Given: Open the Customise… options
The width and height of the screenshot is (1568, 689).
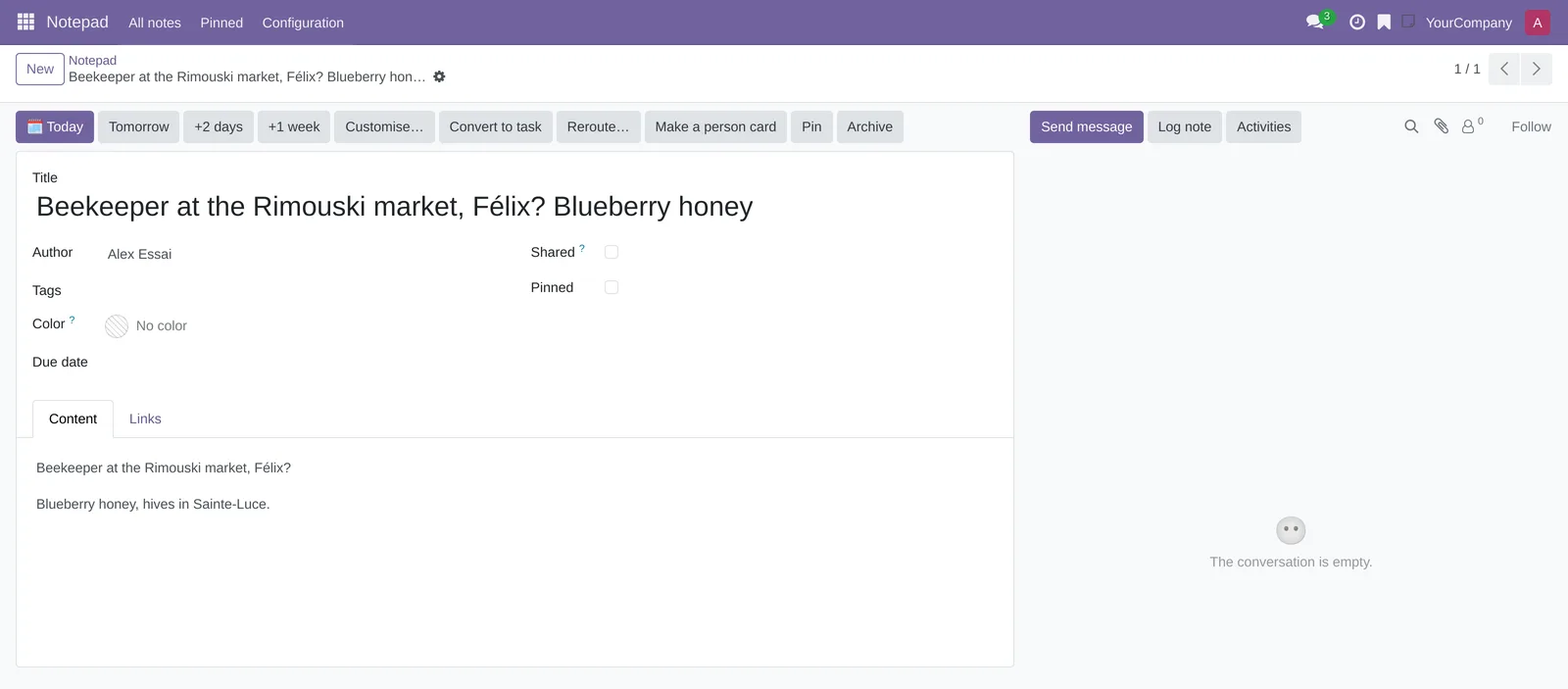Looking at the screenshot, I should point(384,126).
